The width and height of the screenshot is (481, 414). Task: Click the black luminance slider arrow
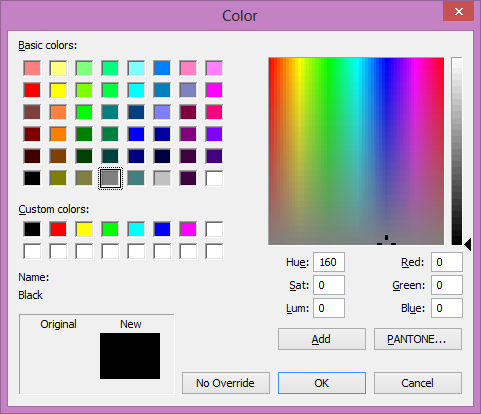tap(468, 244)
